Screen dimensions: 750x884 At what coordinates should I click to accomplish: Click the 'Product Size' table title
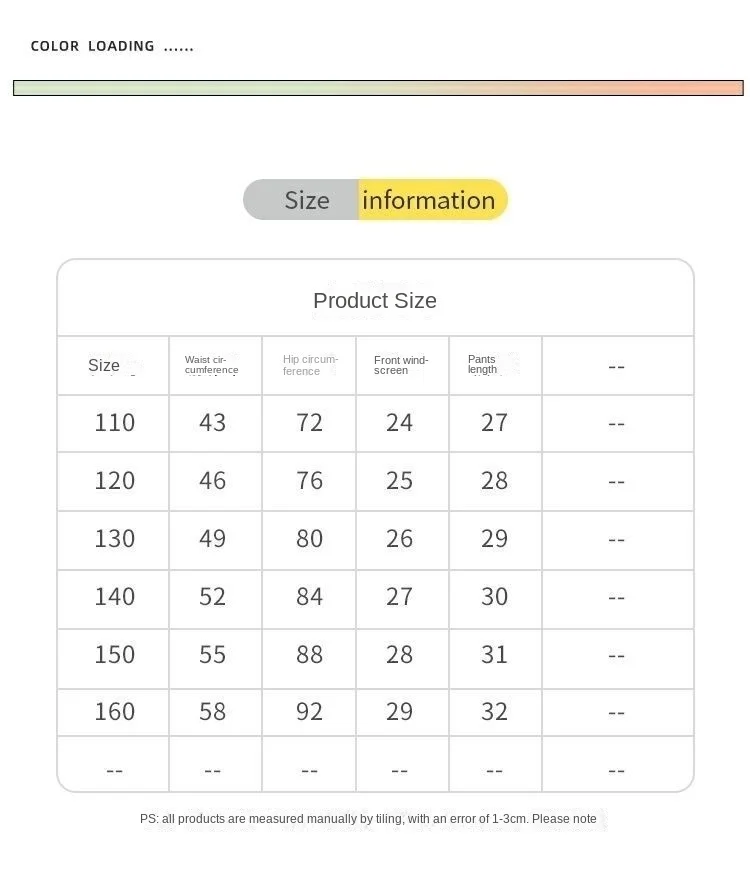click(x=375, y=300)
